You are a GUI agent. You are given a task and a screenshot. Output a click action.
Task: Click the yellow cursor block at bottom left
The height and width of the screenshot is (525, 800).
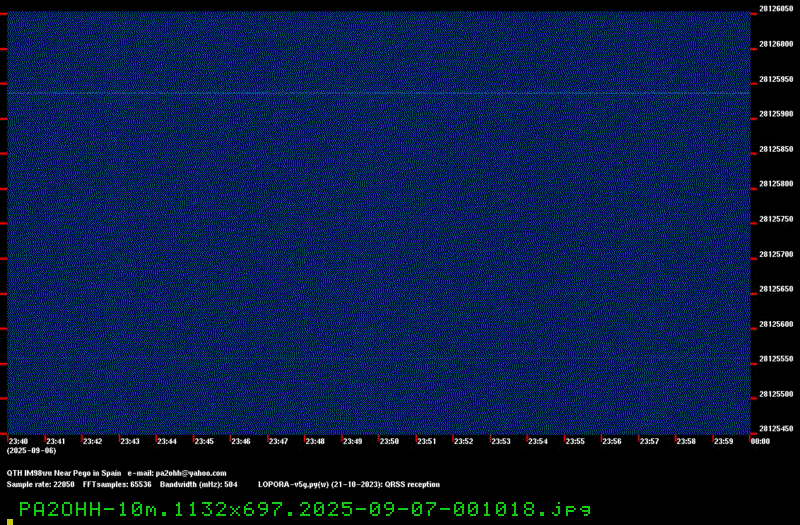10,522
